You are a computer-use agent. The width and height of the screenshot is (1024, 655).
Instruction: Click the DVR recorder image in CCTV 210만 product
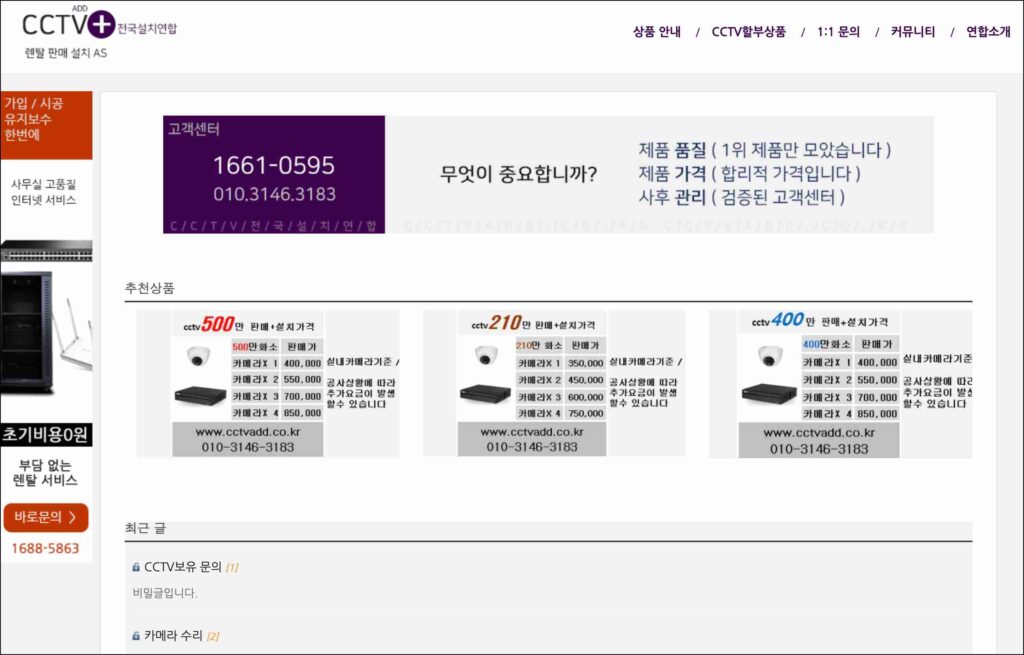pyautogui.click(x=485, y=393)
